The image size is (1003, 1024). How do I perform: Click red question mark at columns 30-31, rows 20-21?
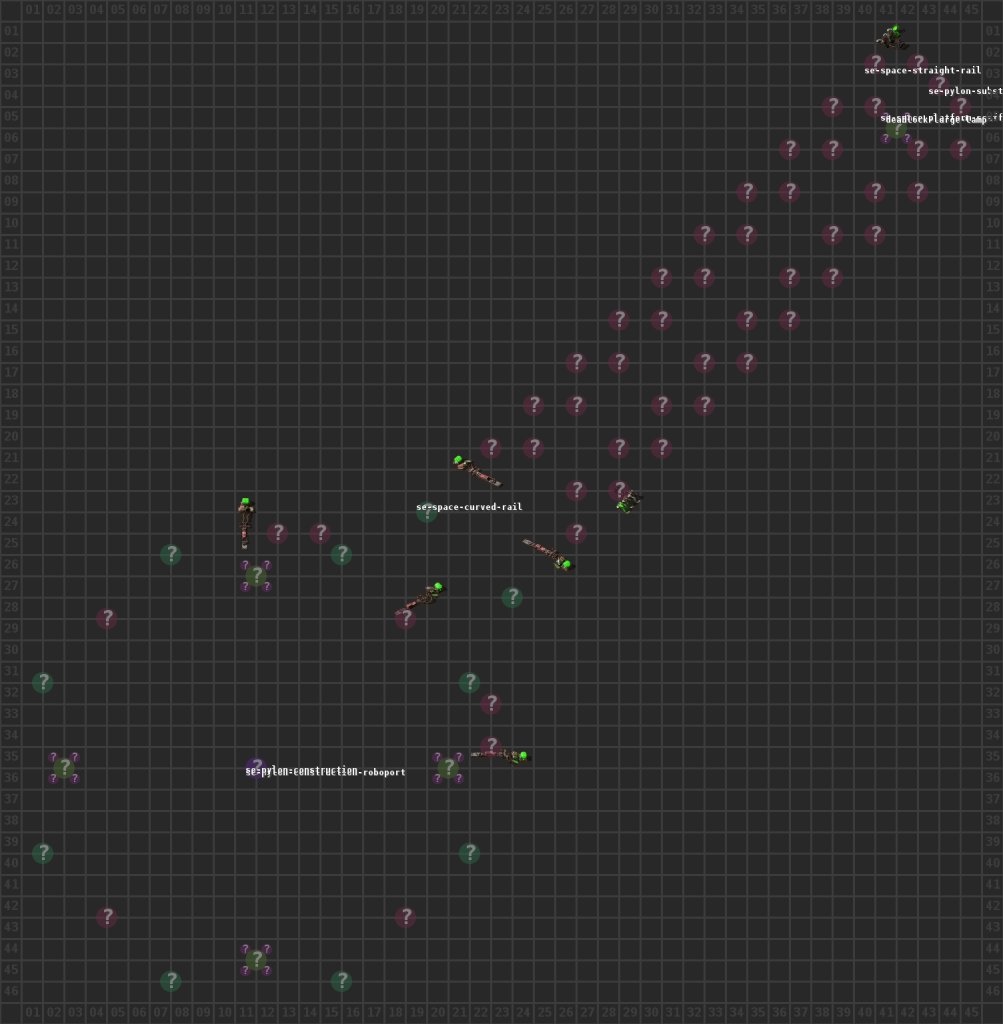coord(661,447)
